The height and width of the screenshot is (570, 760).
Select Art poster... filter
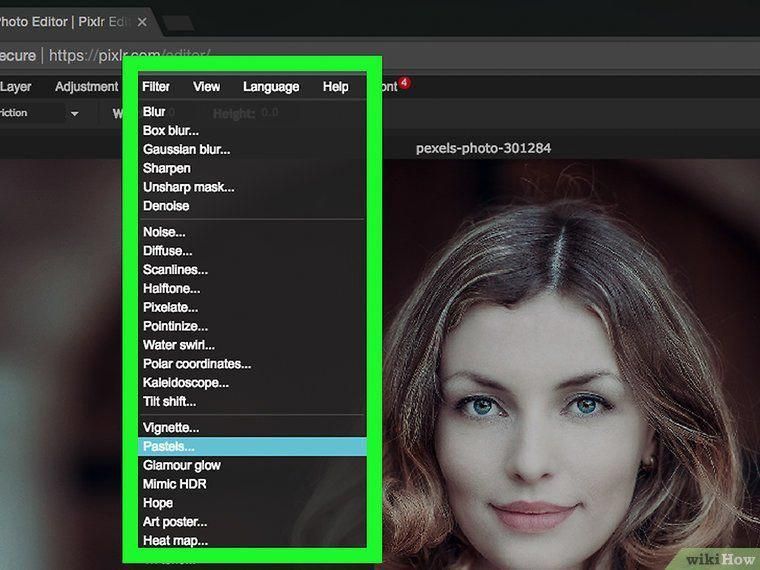[252, 522]
